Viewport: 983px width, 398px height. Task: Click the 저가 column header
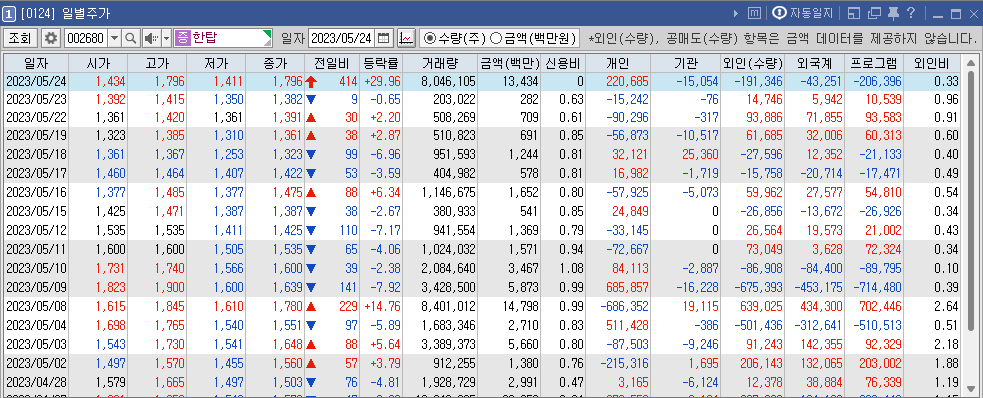click(x=216, y=63)
